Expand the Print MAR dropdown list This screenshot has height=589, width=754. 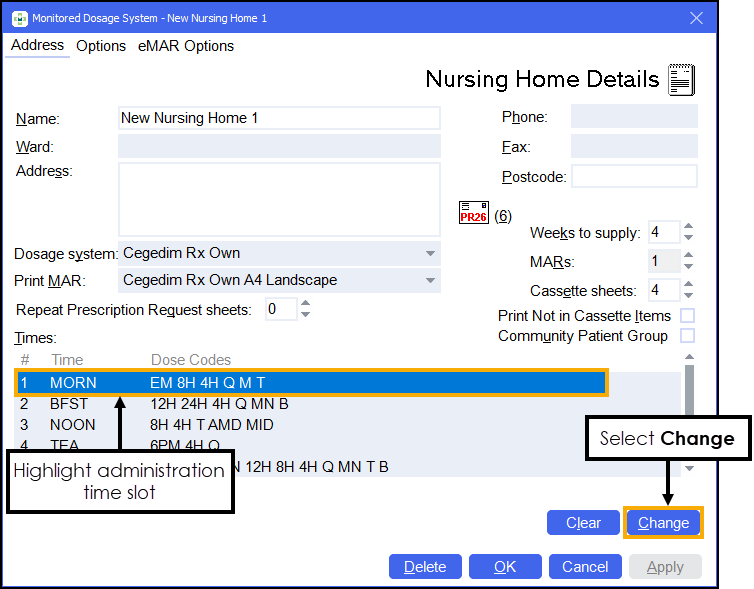coord(430,280)
